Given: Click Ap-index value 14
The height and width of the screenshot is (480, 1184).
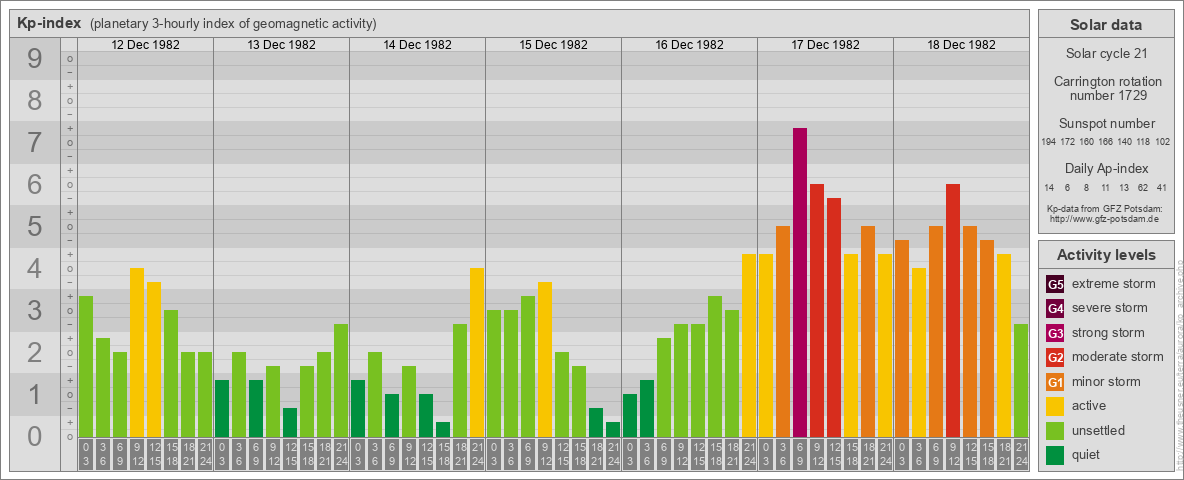Looking at the screenshot, I should (x=1049, y=187).
